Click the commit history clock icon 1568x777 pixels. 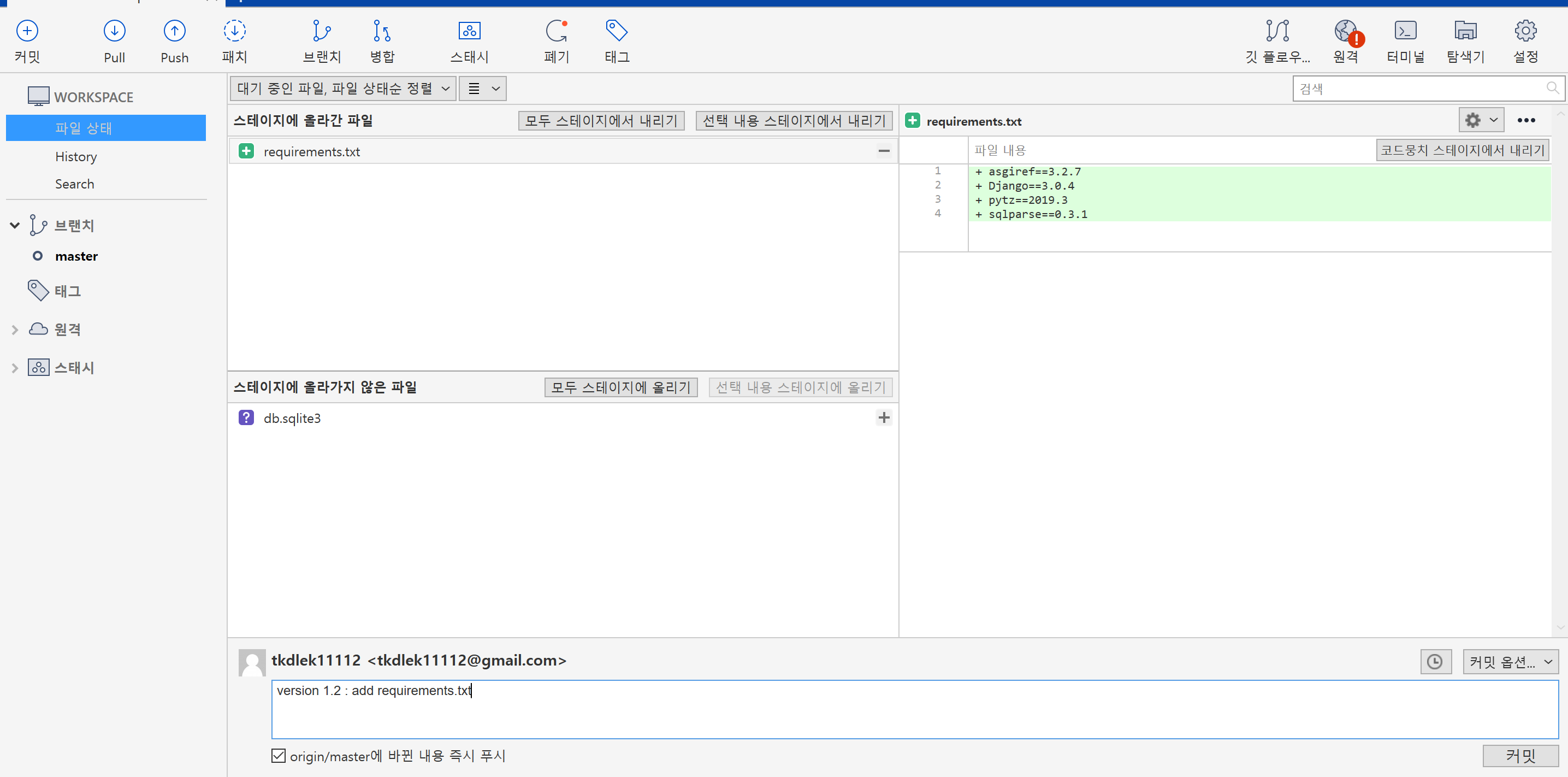point(1435,662)
